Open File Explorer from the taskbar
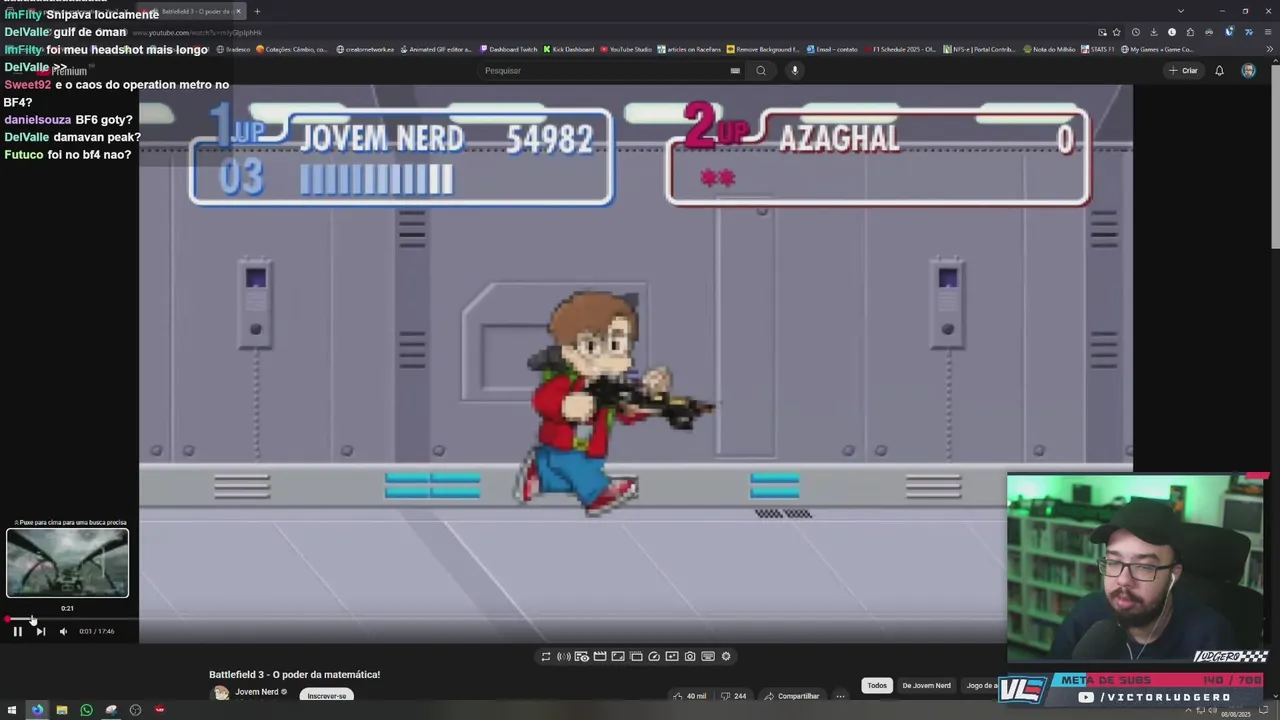1280x720 pixels. click(62, 710)
